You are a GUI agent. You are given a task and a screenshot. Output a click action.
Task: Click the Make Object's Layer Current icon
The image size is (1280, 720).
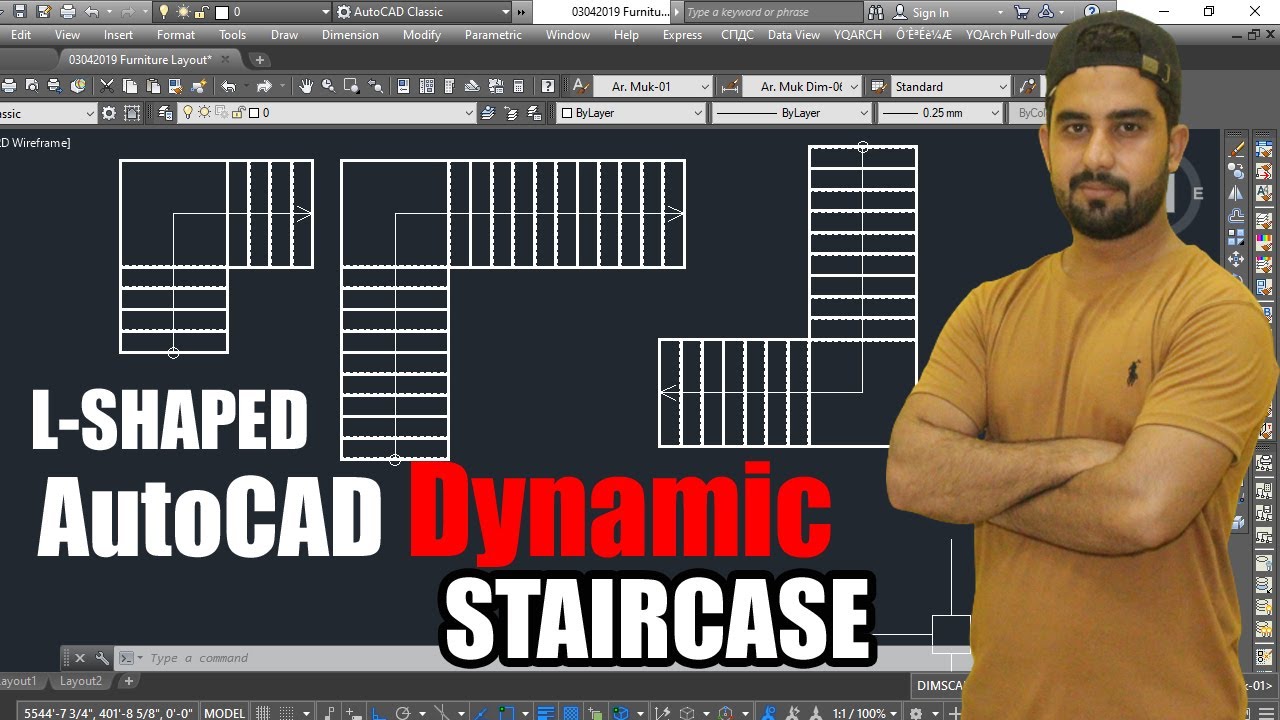click(x=489, y=113)
